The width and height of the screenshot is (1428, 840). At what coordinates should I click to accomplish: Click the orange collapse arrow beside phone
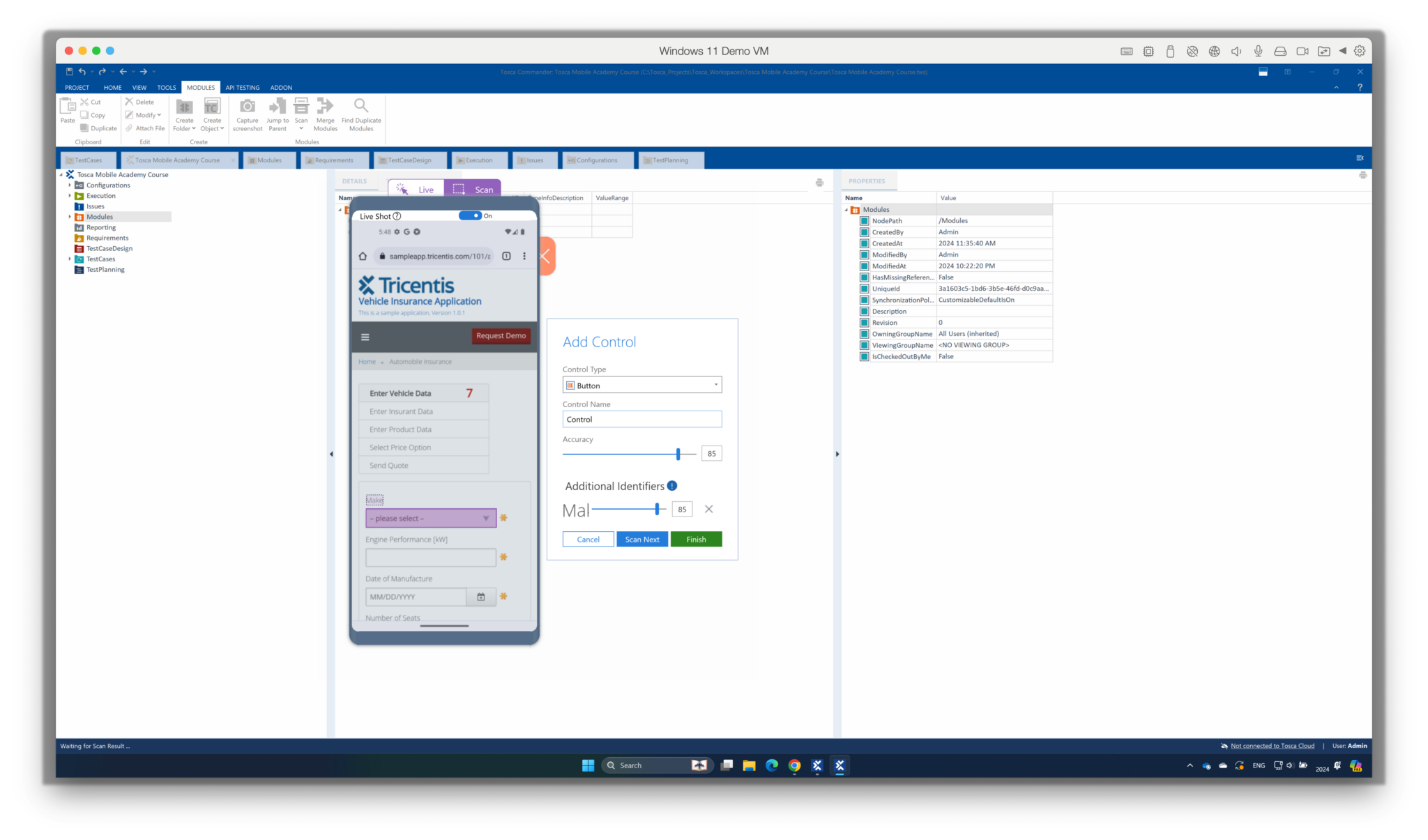point(547,256)
